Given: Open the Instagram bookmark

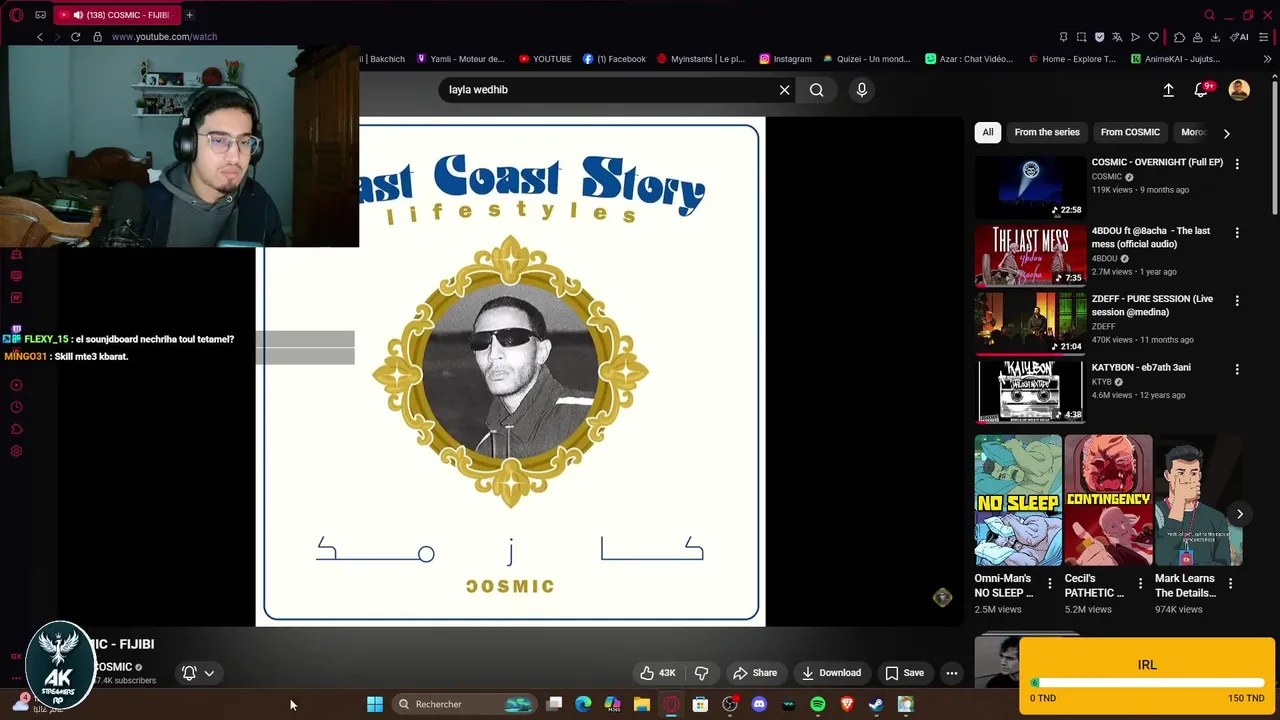Looking at the screenshot, I should 785,59.
